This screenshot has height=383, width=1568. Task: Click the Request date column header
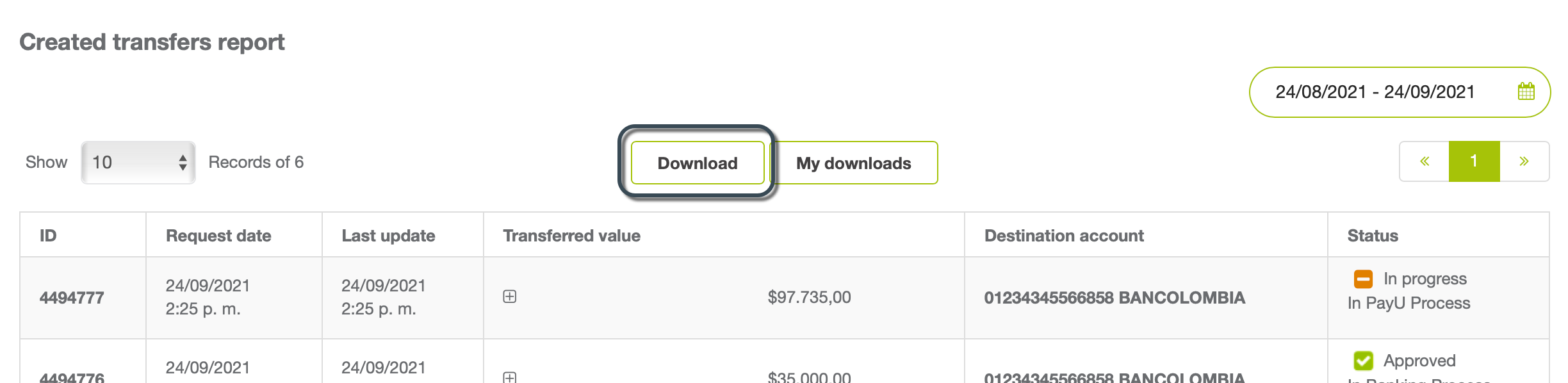[x=218, y=236]
